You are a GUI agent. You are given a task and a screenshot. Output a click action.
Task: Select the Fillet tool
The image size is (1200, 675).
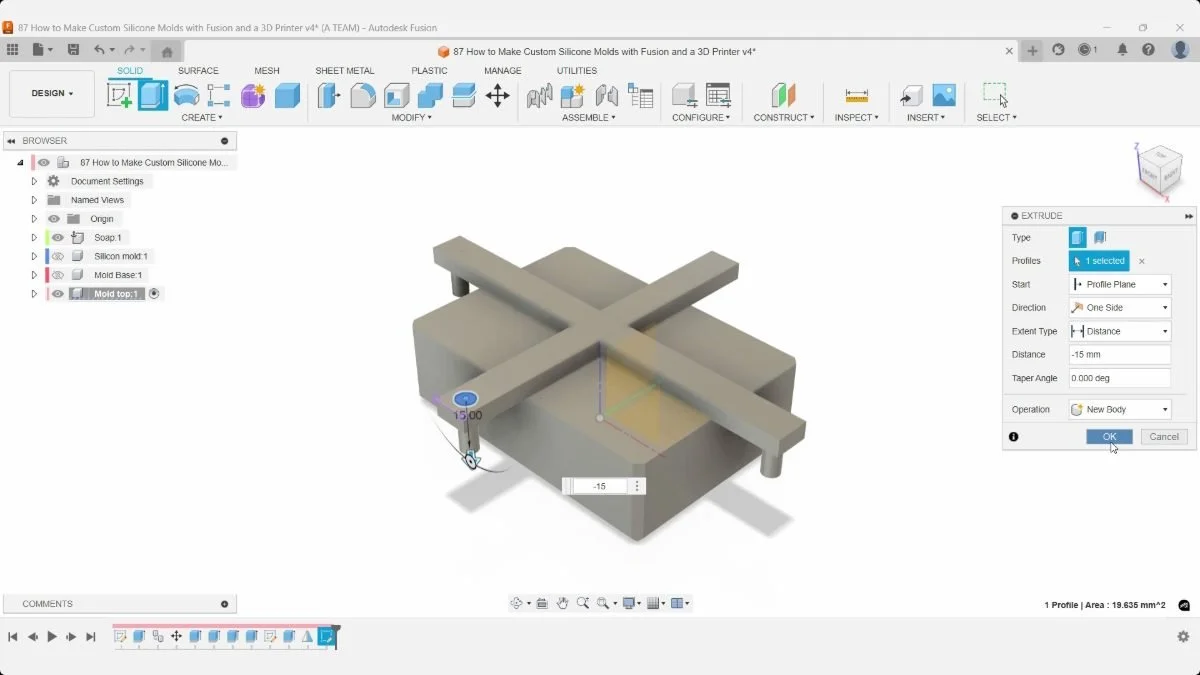tap(363, 95)
